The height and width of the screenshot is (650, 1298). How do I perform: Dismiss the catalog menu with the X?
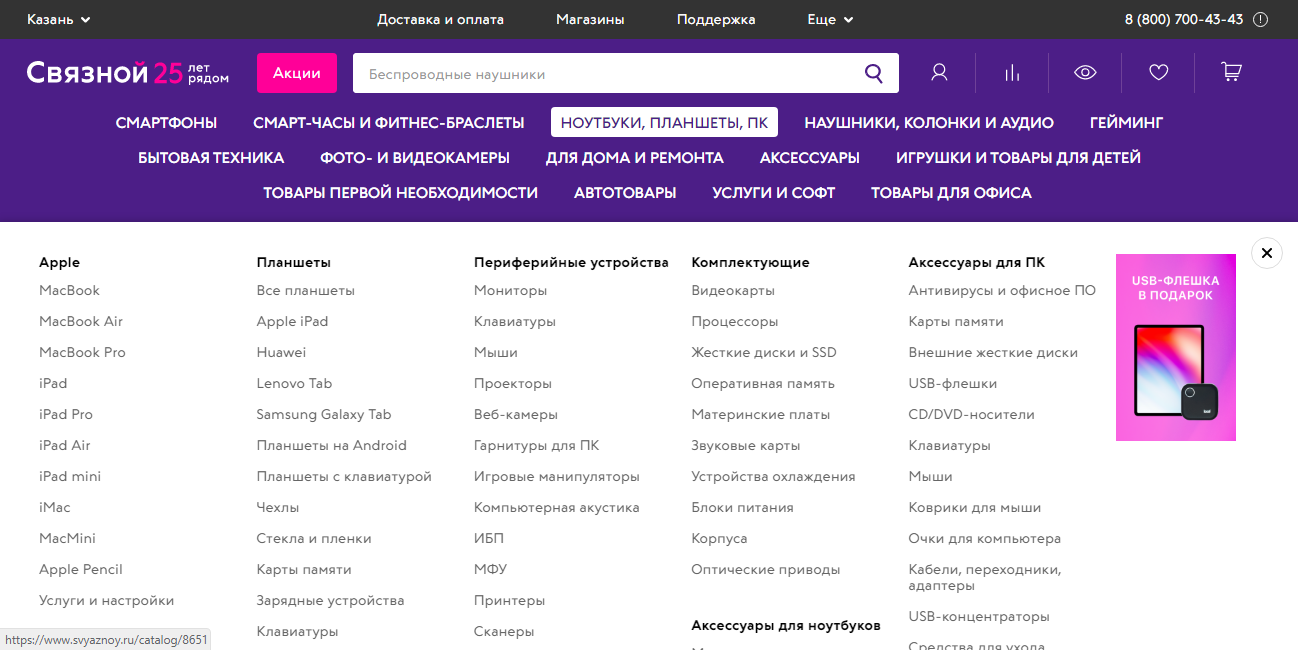tap(1266, 253)
